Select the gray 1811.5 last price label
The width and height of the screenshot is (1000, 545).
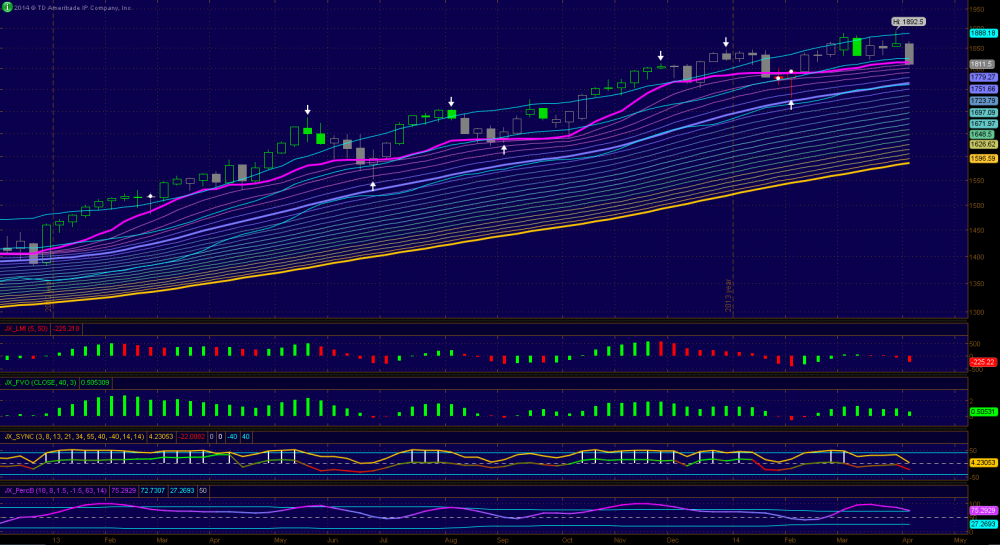pyautogui.click(x=982, y=64)
